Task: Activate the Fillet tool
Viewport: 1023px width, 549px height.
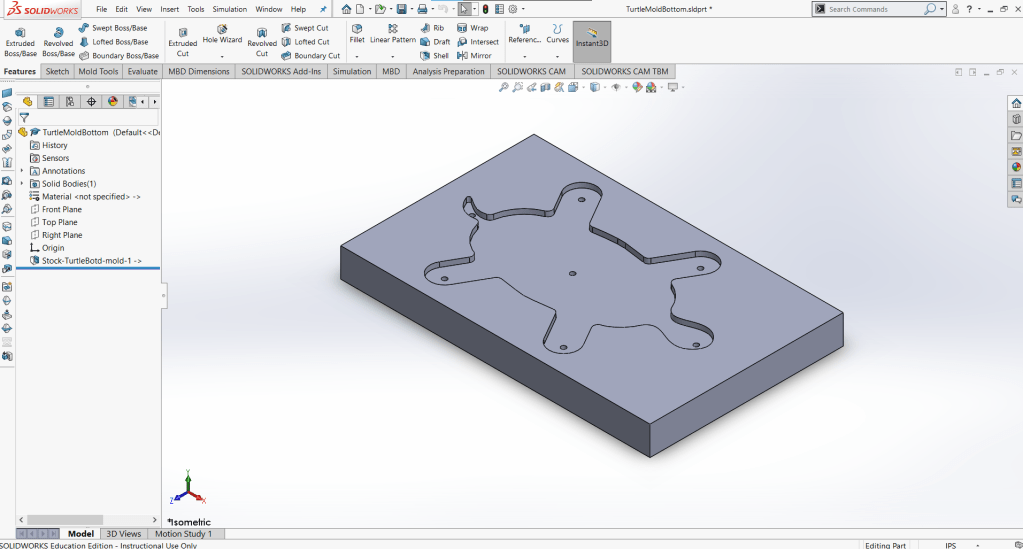Action: 357,34
